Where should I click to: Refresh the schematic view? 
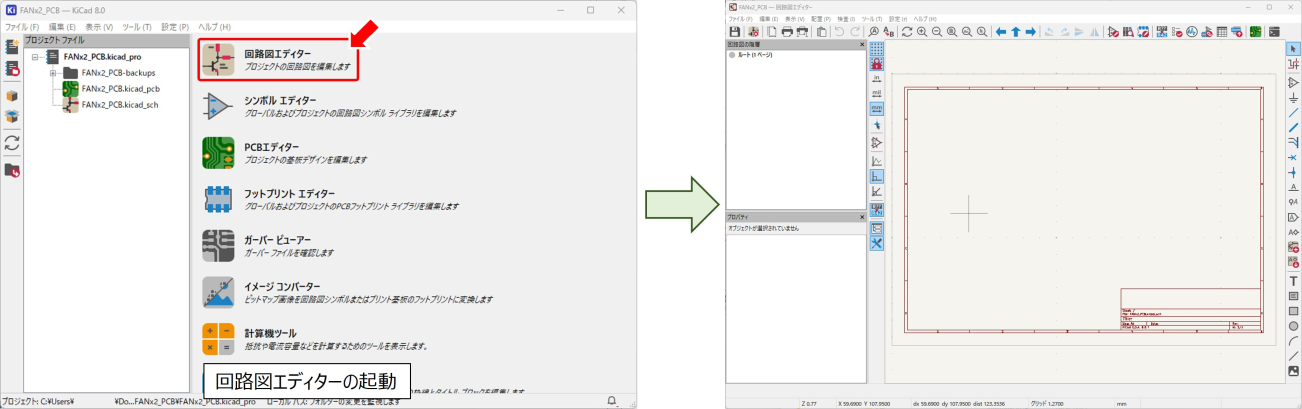(x=906, y=32)
